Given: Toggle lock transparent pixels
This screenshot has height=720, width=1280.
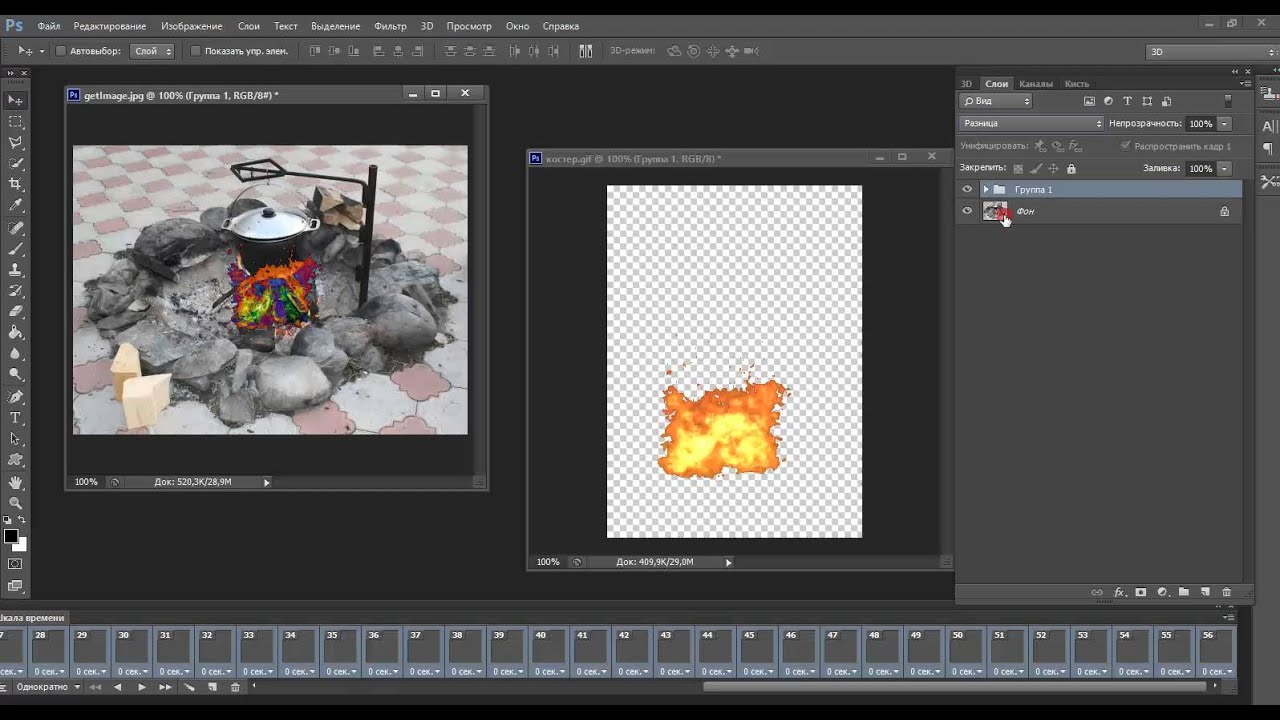Looking at the screenshot, I should tap(1018, 169).
